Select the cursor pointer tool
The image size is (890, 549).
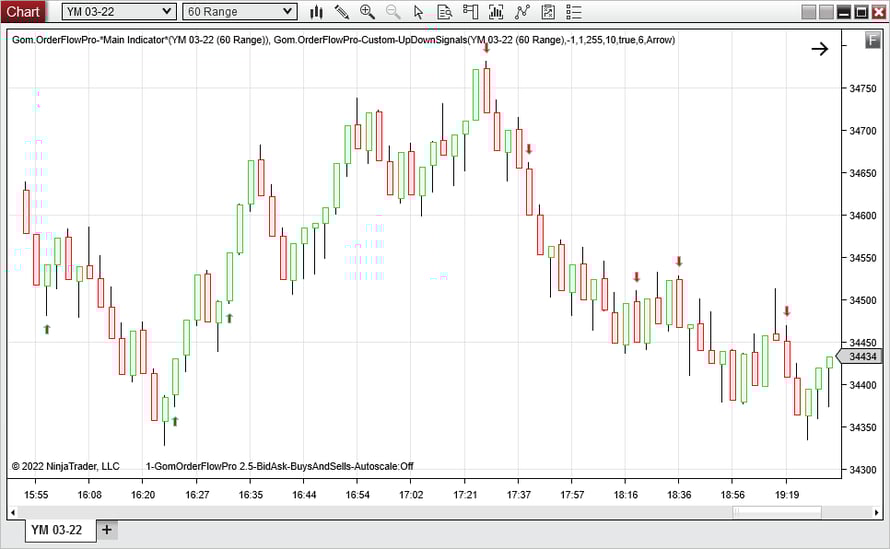coord(419,12)
